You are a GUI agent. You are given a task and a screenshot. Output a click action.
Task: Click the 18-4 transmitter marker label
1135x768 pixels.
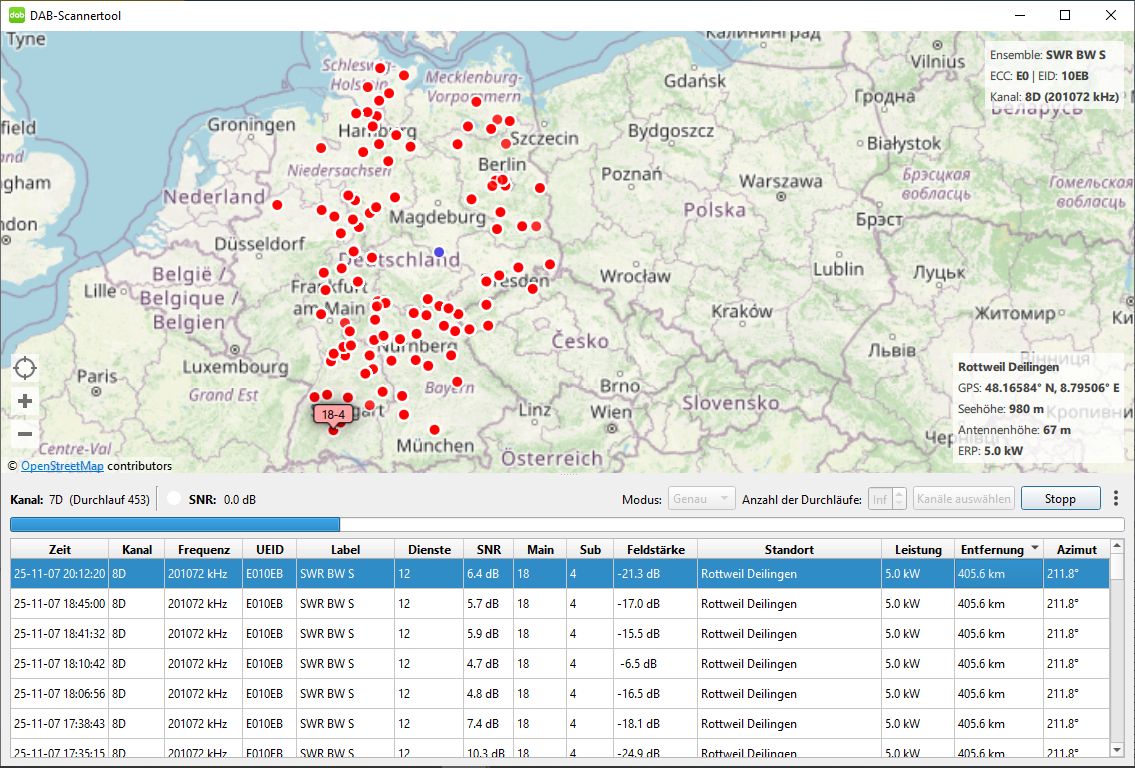click(x=333, y=414)
